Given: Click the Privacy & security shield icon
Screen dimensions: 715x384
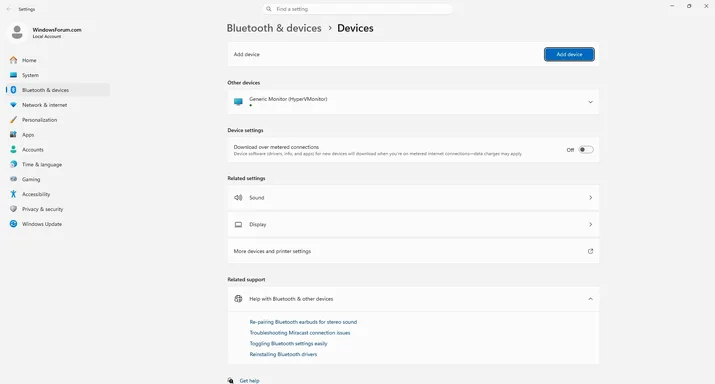Looking at the screenshot, I should click(x=13, y=209).
